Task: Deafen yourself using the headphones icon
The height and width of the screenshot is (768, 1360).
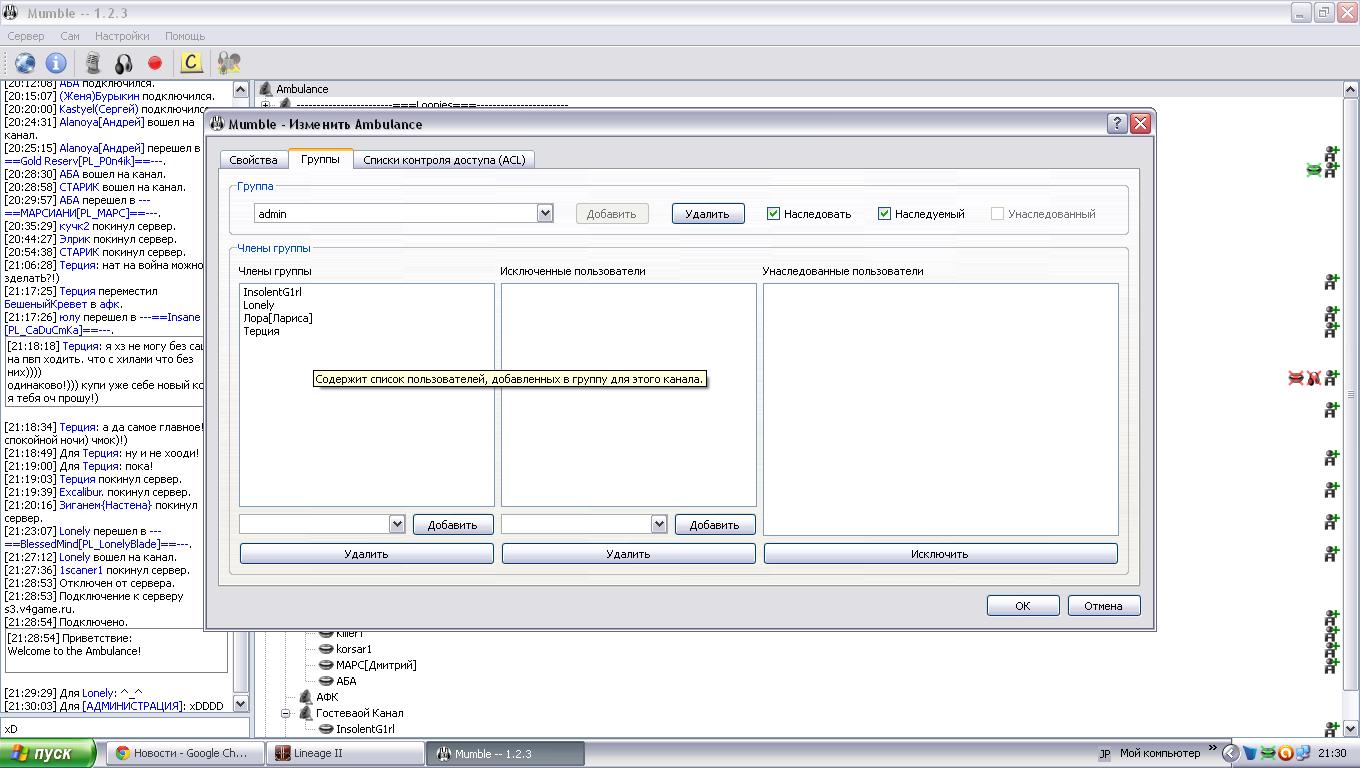Action: (x=124, y=63)
